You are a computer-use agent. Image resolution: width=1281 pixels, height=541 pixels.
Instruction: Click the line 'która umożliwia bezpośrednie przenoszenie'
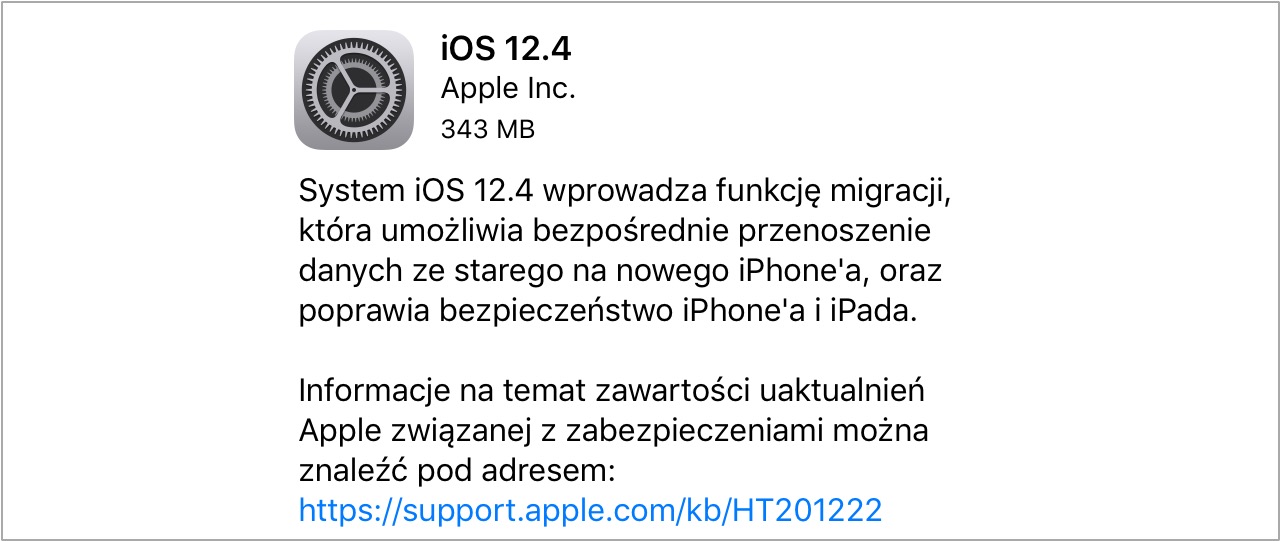click(x=615, y=232)
